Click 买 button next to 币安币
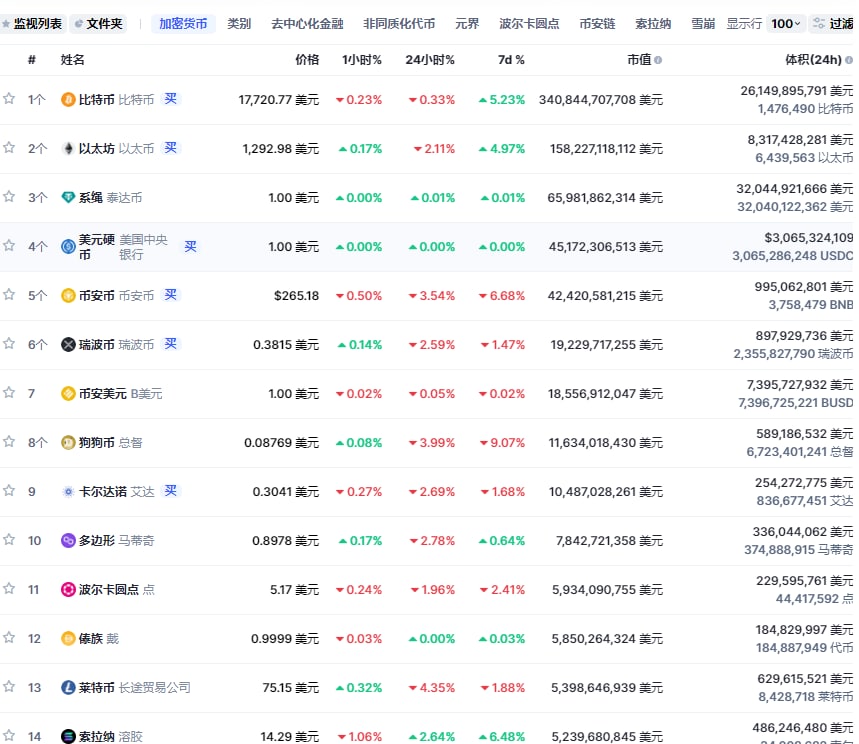This screenshot has height=744, width=859. (x=171, y=294)
